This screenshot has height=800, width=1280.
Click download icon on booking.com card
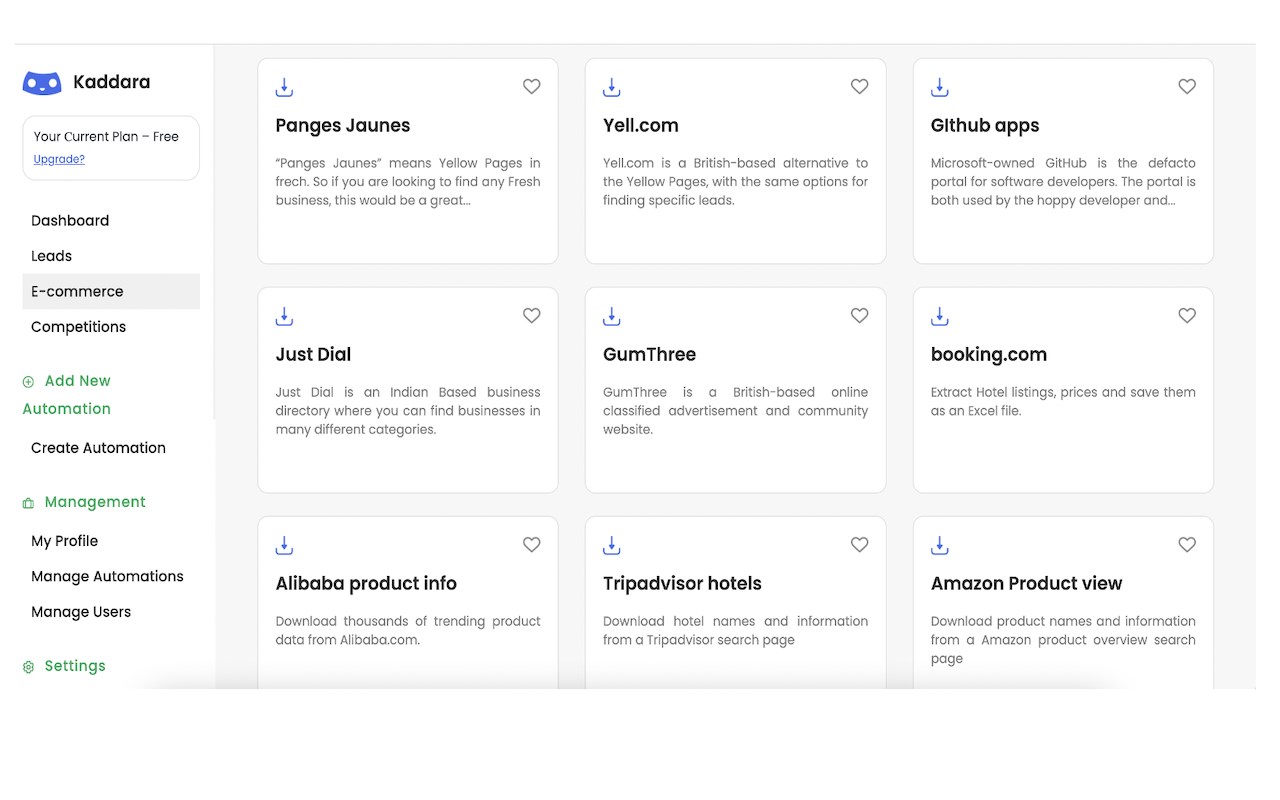coord(940,317)
